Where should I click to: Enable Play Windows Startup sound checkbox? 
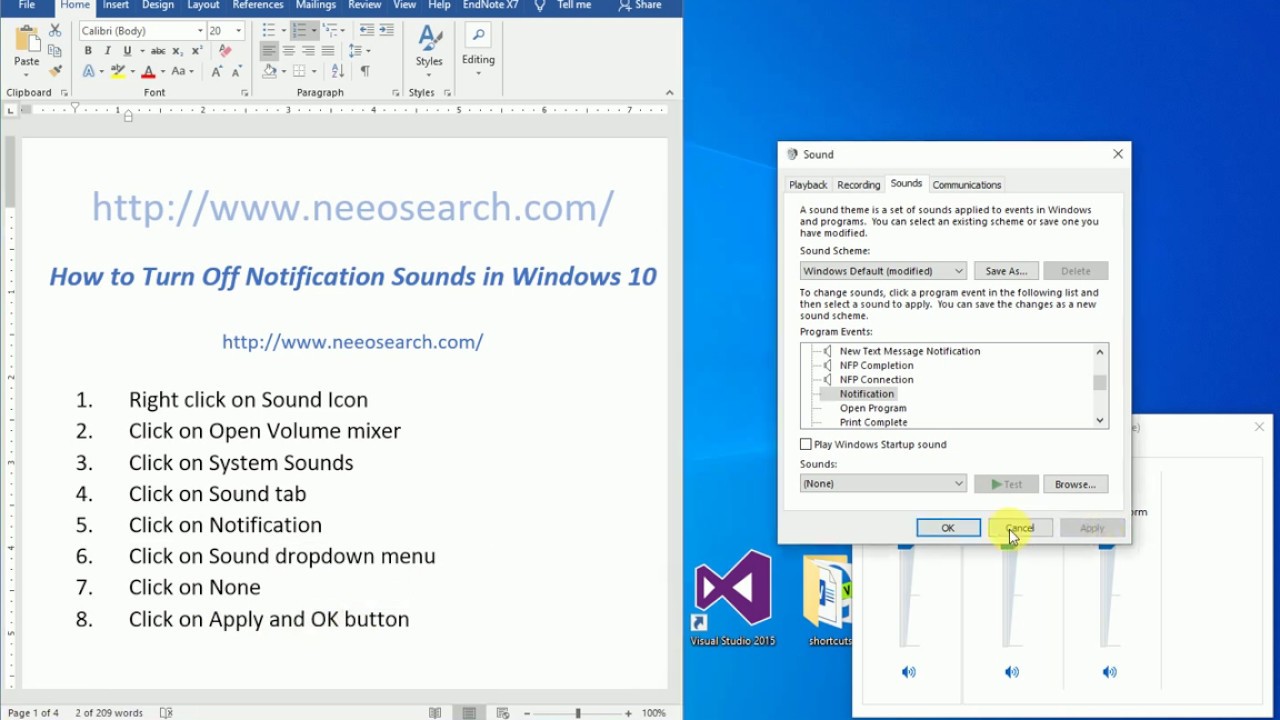[806, 444]
